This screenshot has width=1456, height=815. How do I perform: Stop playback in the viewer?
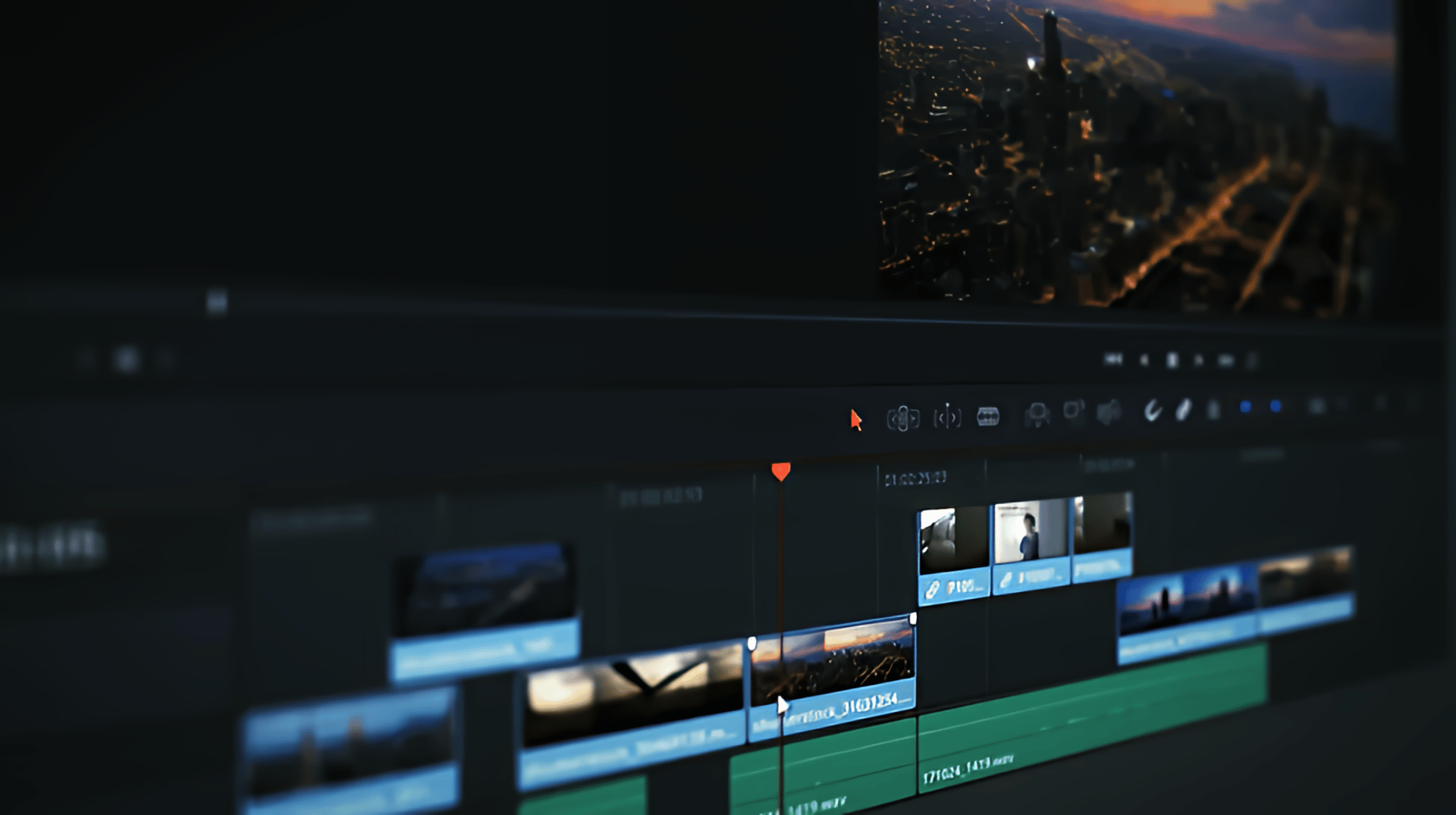coord(1172,360)
